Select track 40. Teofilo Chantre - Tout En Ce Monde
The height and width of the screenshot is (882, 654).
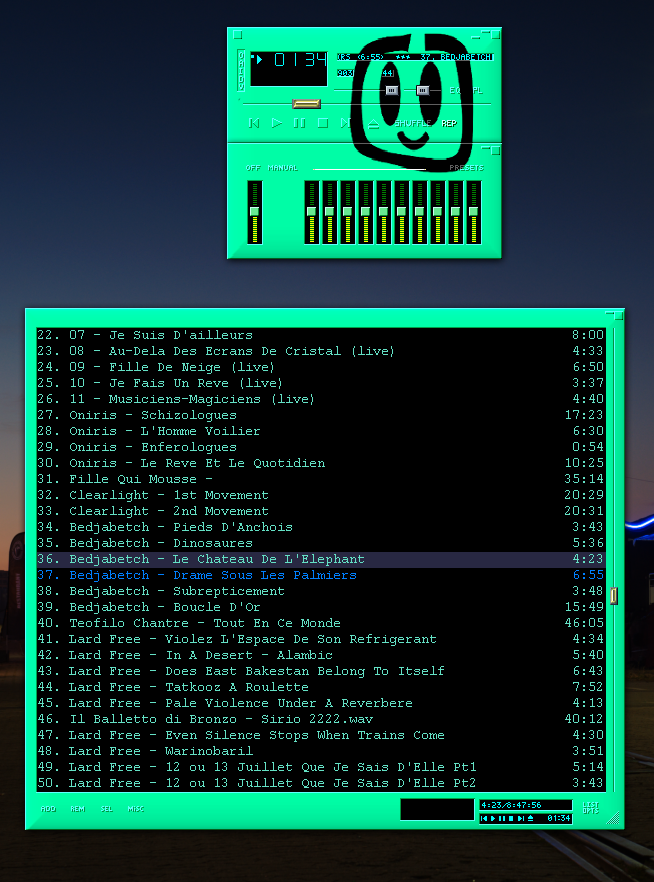coord(321,623)
